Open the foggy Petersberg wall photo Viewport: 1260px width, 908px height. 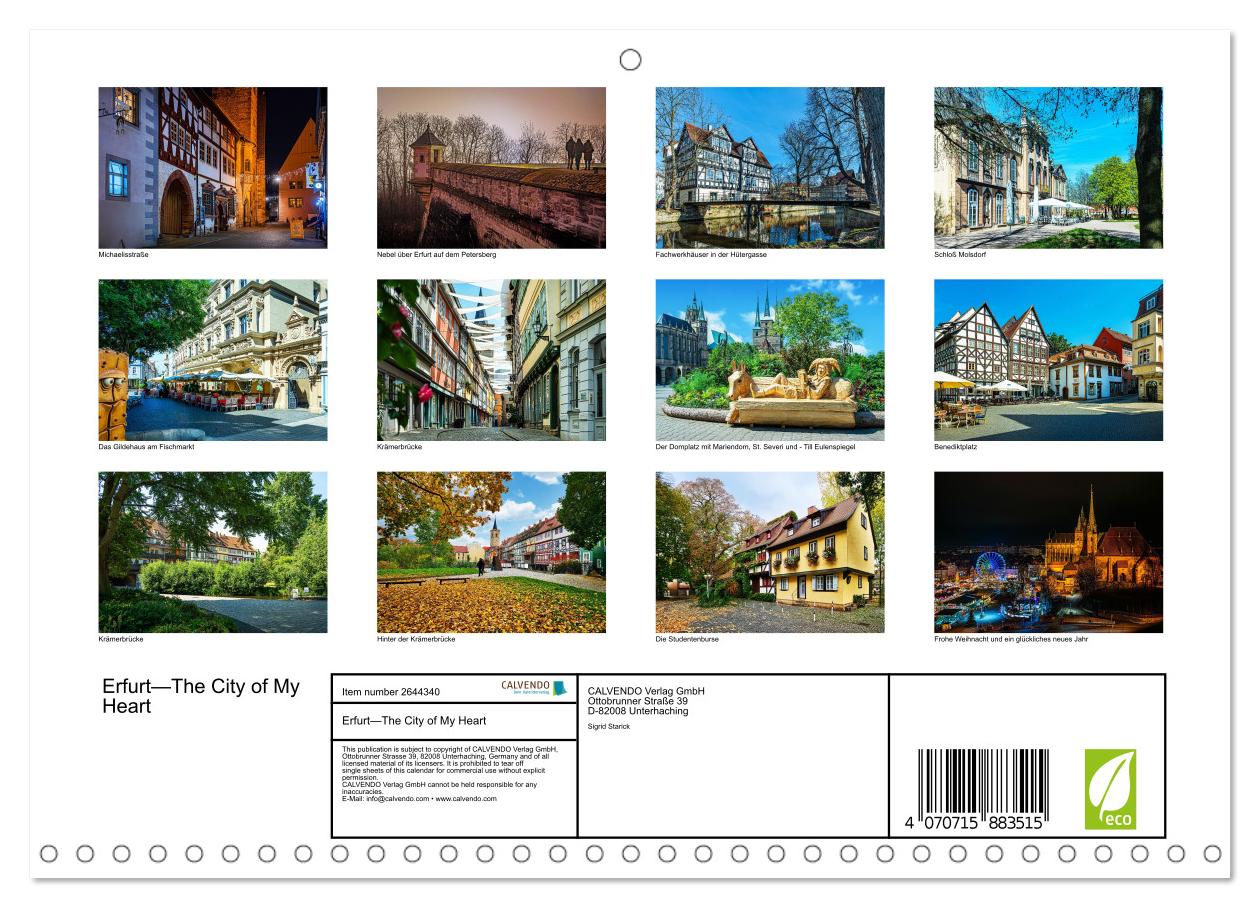(x=491, y=168)
